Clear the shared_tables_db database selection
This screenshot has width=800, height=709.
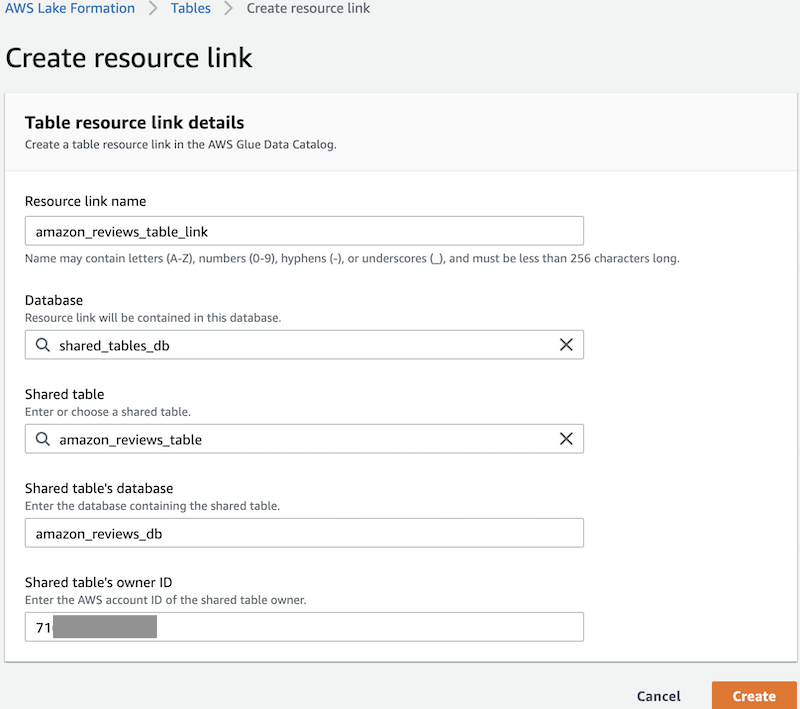point(566,345)
